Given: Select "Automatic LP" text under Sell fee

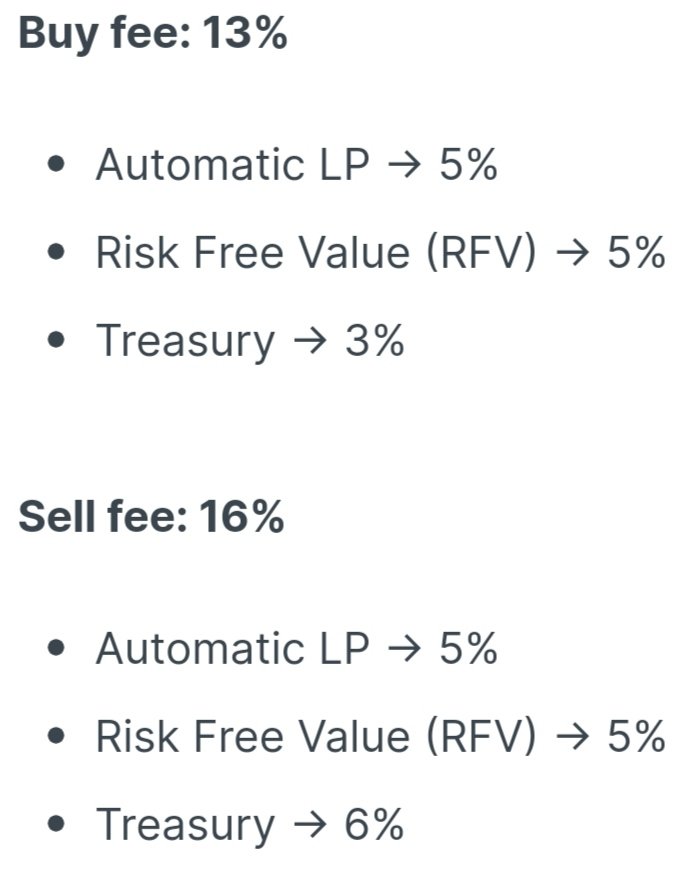Looking at the screenshot, I should [232, 648].
